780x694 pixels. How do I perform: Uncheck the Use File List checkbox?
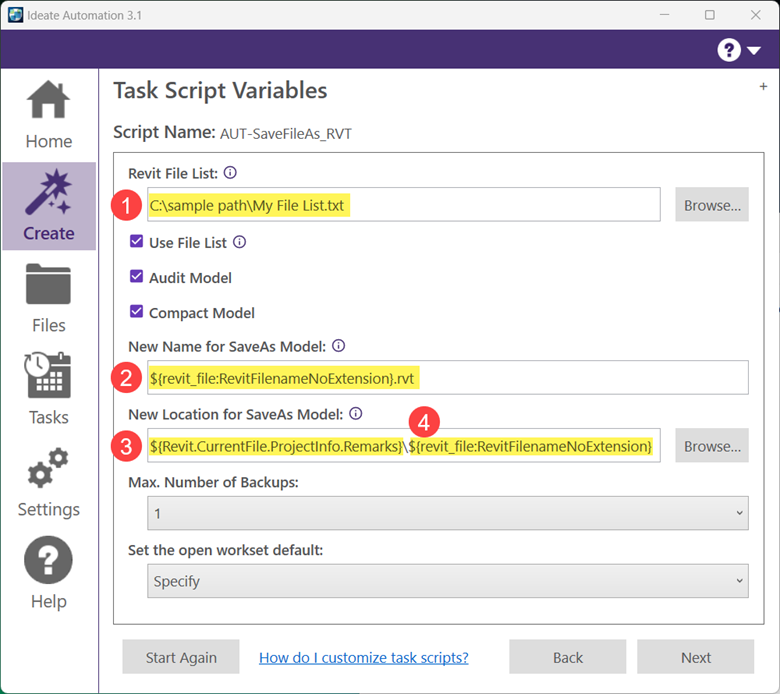pyautogui.click(x=136, y=242)
